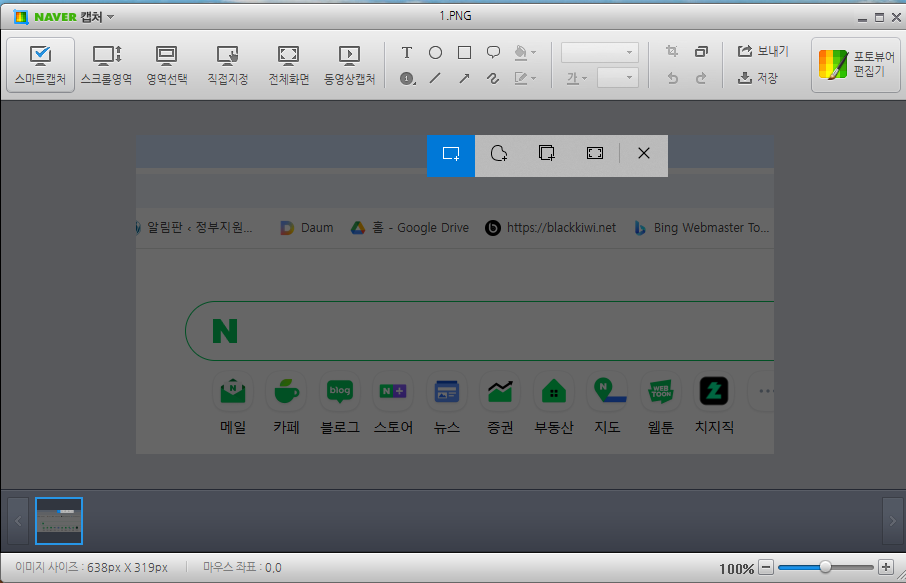Click the 보내기 send button
The height and width of the screenshot is (583, 906).
[763, 51]
